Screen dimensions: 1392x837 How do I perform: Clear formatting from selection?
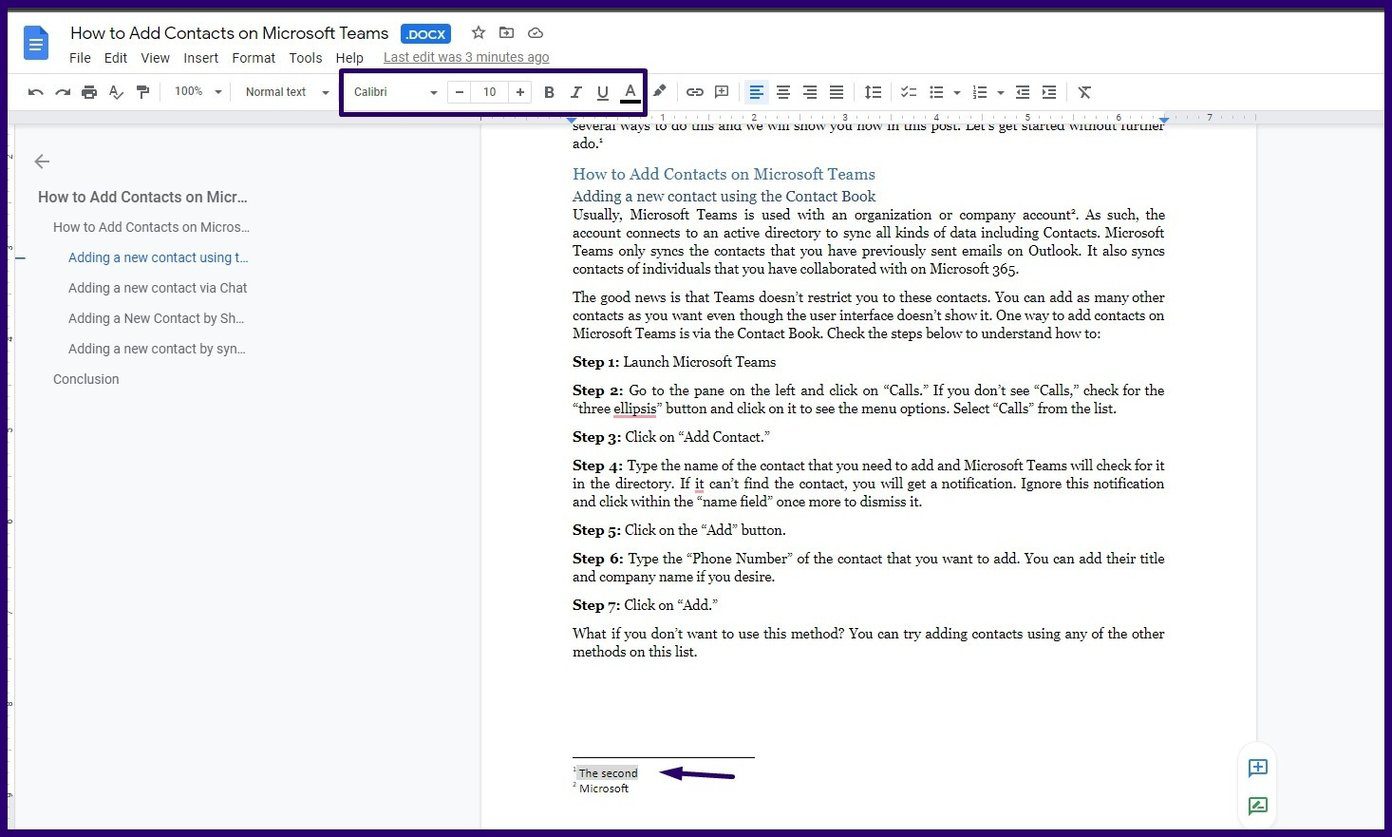(x=1085, y=92)
